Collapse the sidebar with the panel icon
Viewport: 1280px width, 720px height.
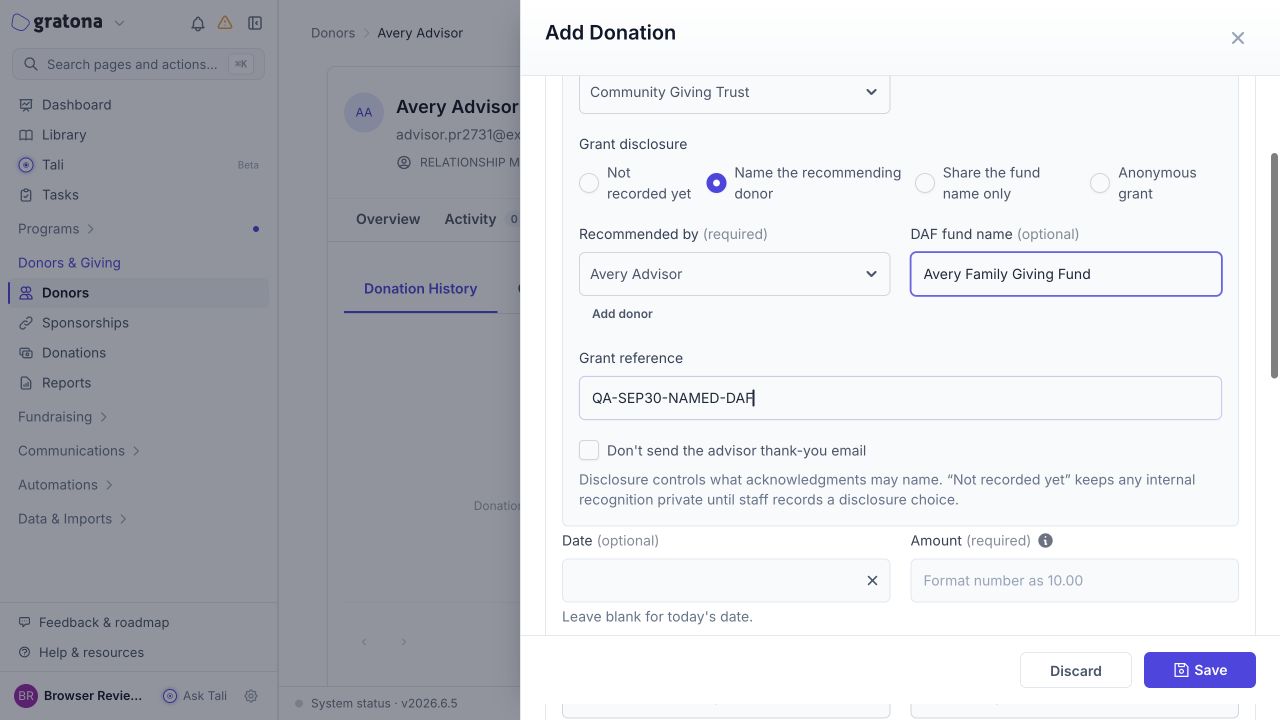(255, 23)
